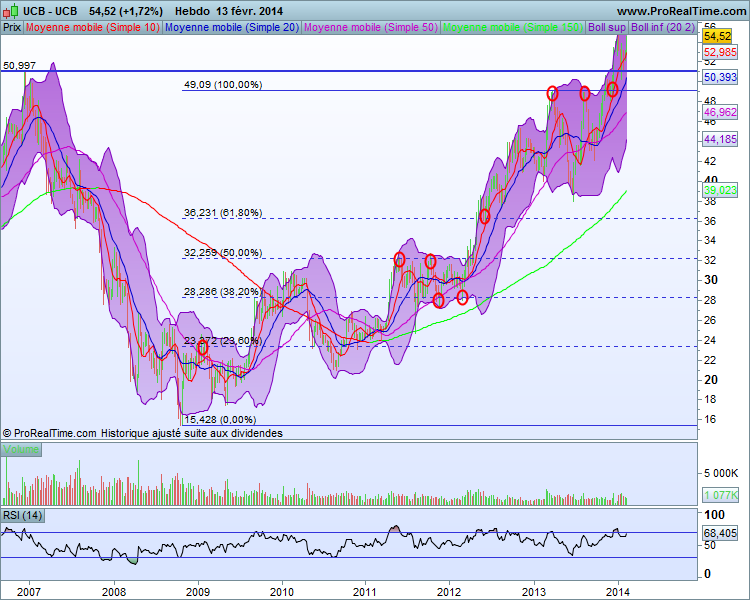Select the red 52,985 price tag
750x600 pixels.
tap(720, 52)
